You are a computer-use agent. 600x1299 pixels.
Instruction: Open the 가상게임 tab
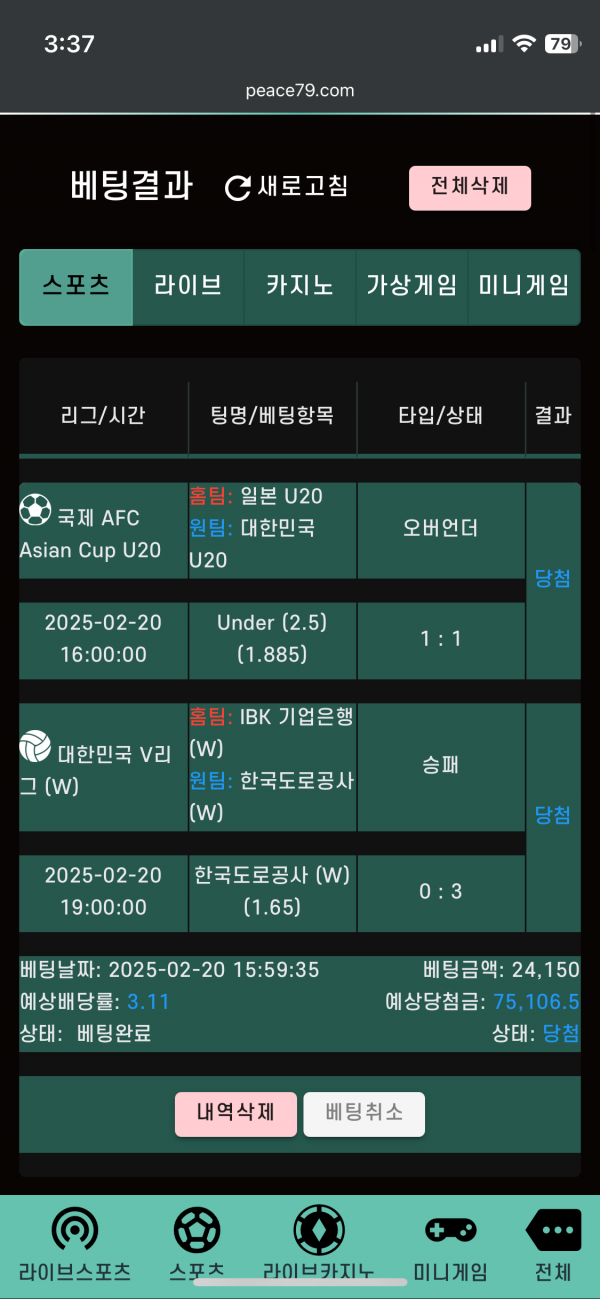click(412, 287)
